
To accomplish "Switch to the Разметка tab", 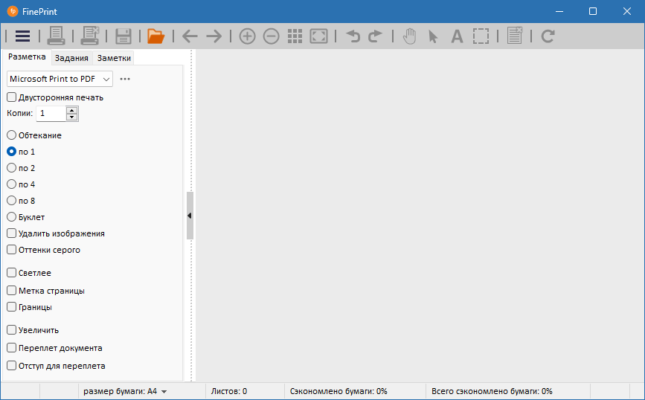I will click(27, 57).
